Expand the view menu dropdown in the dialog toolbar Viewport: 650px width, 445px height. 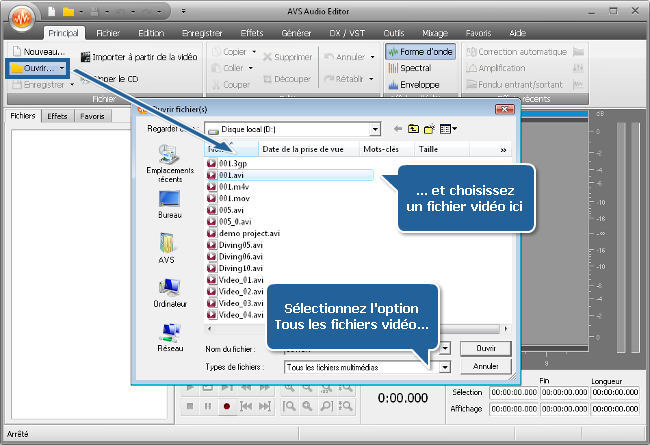(x=455, y=128)
